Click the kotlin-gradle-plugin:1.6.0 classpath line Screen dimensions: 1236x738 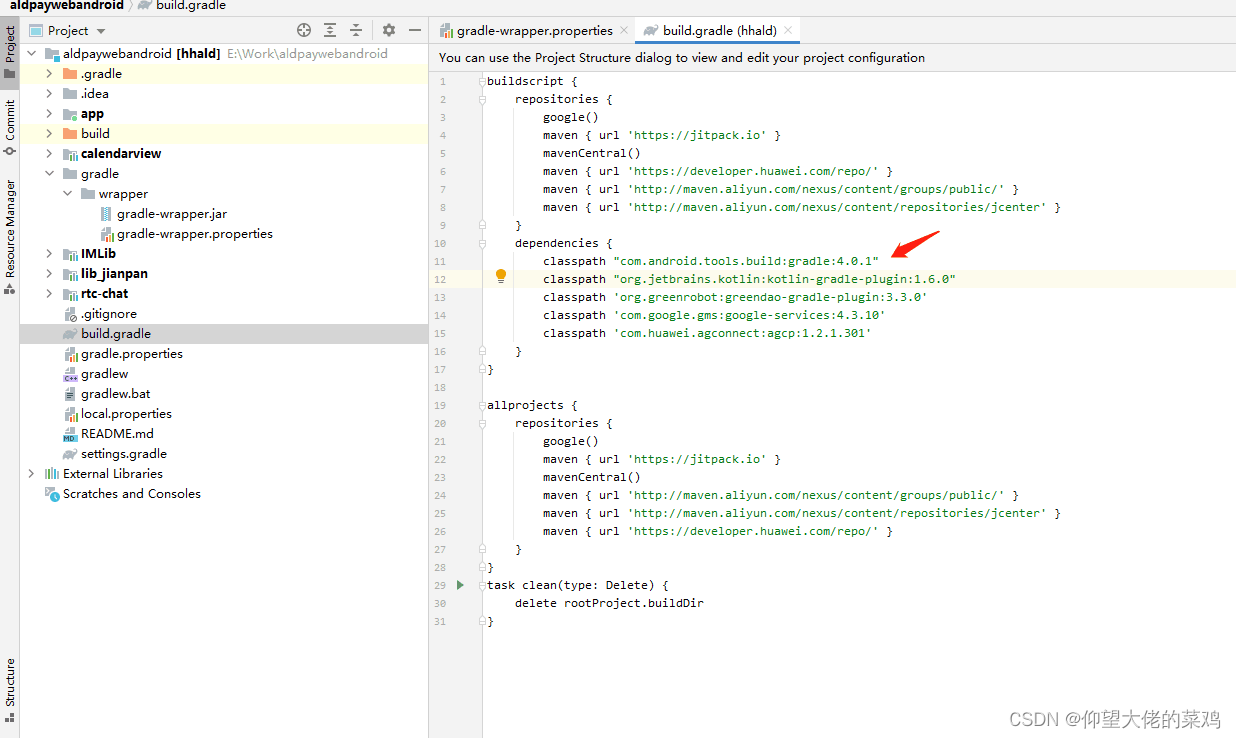tap(750, 279)
